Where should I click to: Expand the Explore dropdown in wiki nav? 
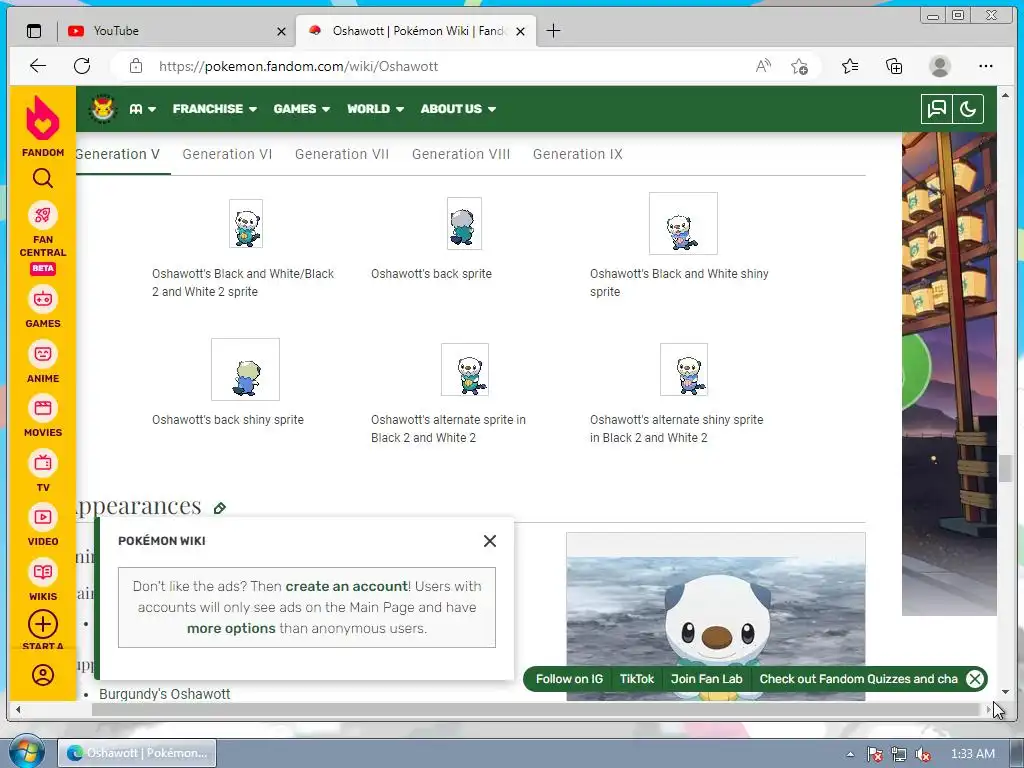142,109
